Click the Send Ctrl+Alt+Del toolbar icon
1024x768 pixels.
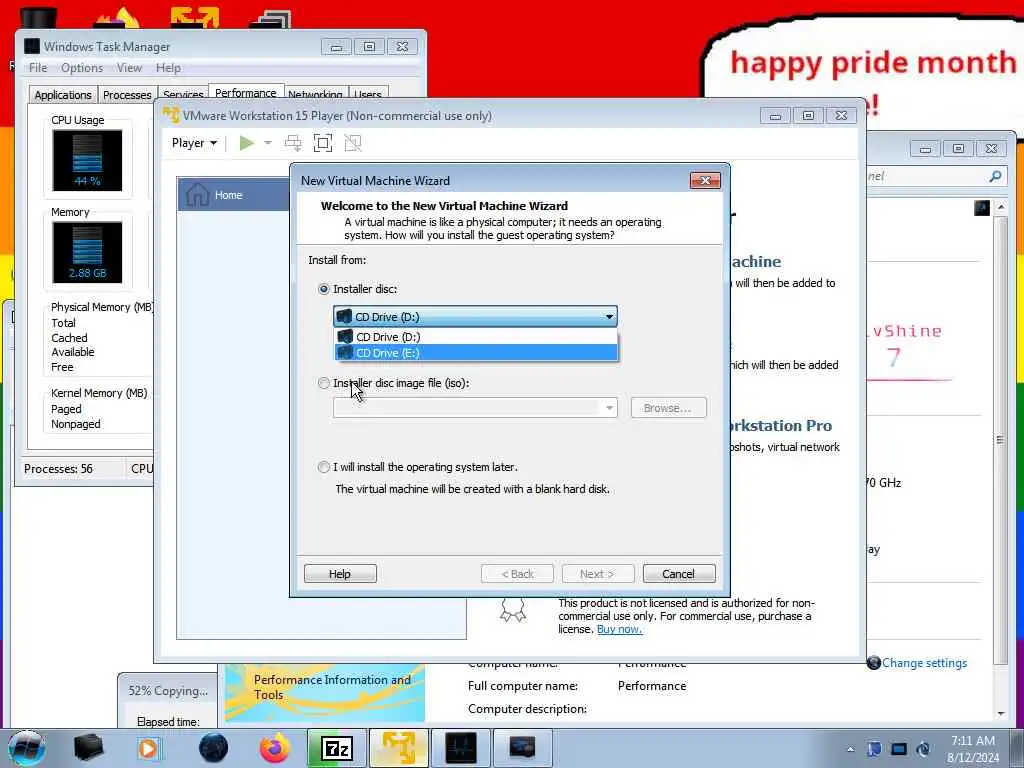[x=293, y=143]
